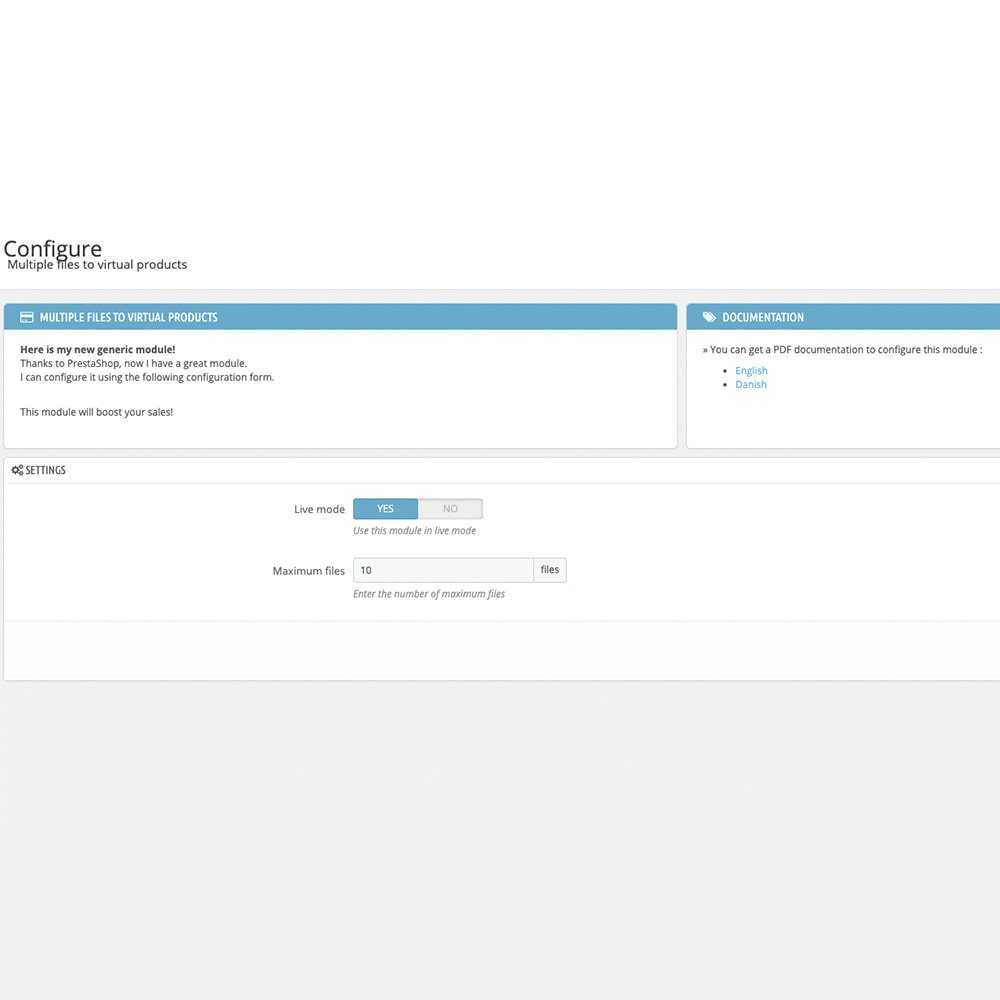The image size is (1000, 1000).
Task: Click 'Use this module in live mode' hint
Action: point(415,531)
